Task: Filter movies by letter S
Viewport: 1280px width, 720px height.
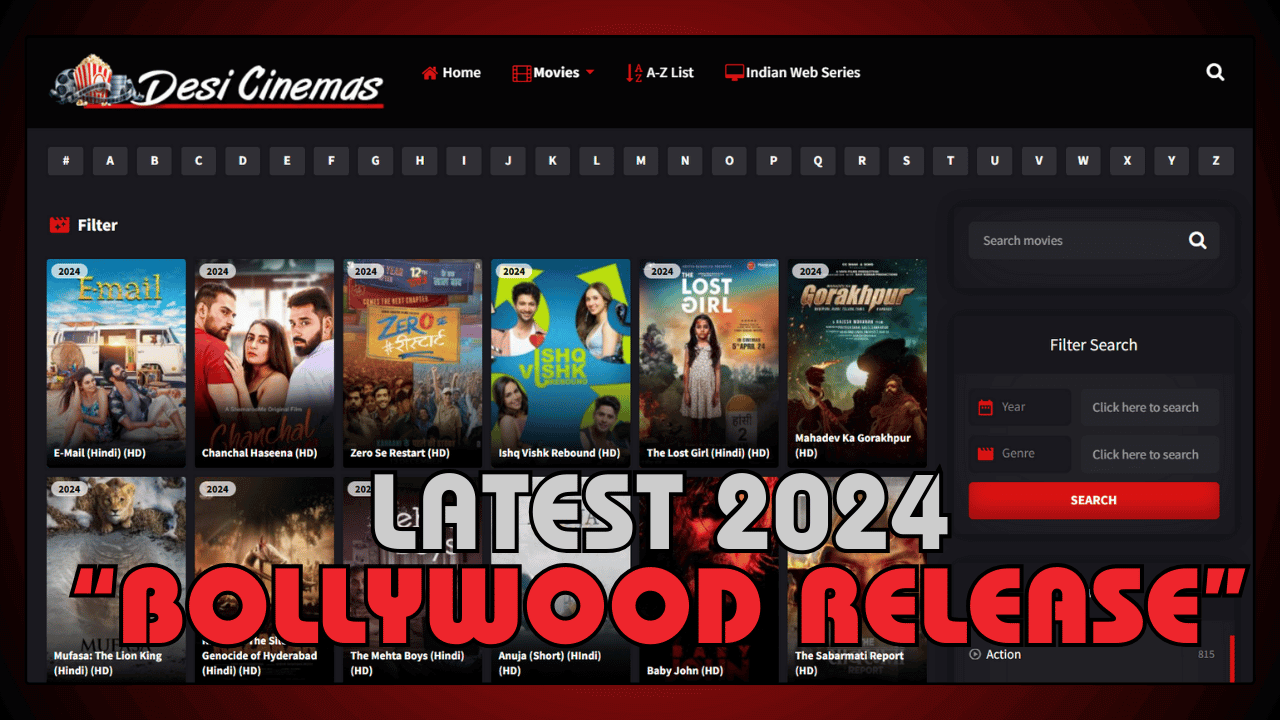Action: tap(906, 161)
